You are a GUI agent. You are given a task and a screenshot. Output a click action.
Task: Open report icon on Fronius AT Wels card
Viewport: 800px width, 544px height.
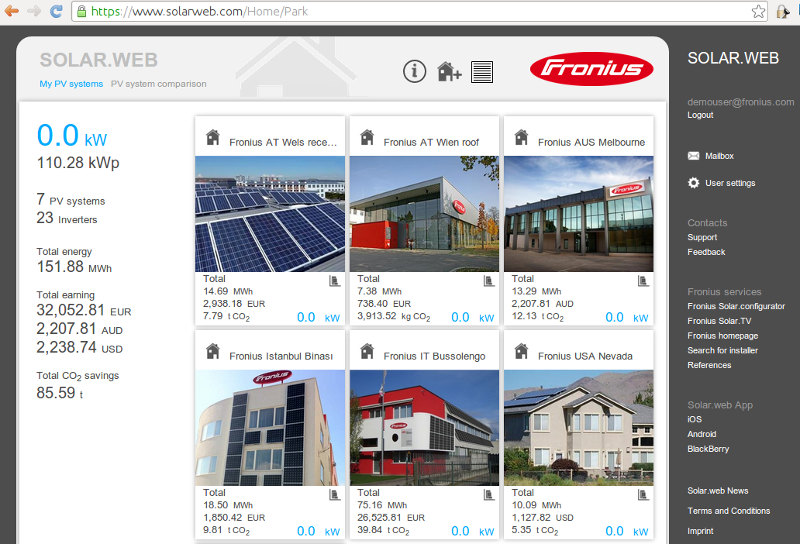(334, 281)
